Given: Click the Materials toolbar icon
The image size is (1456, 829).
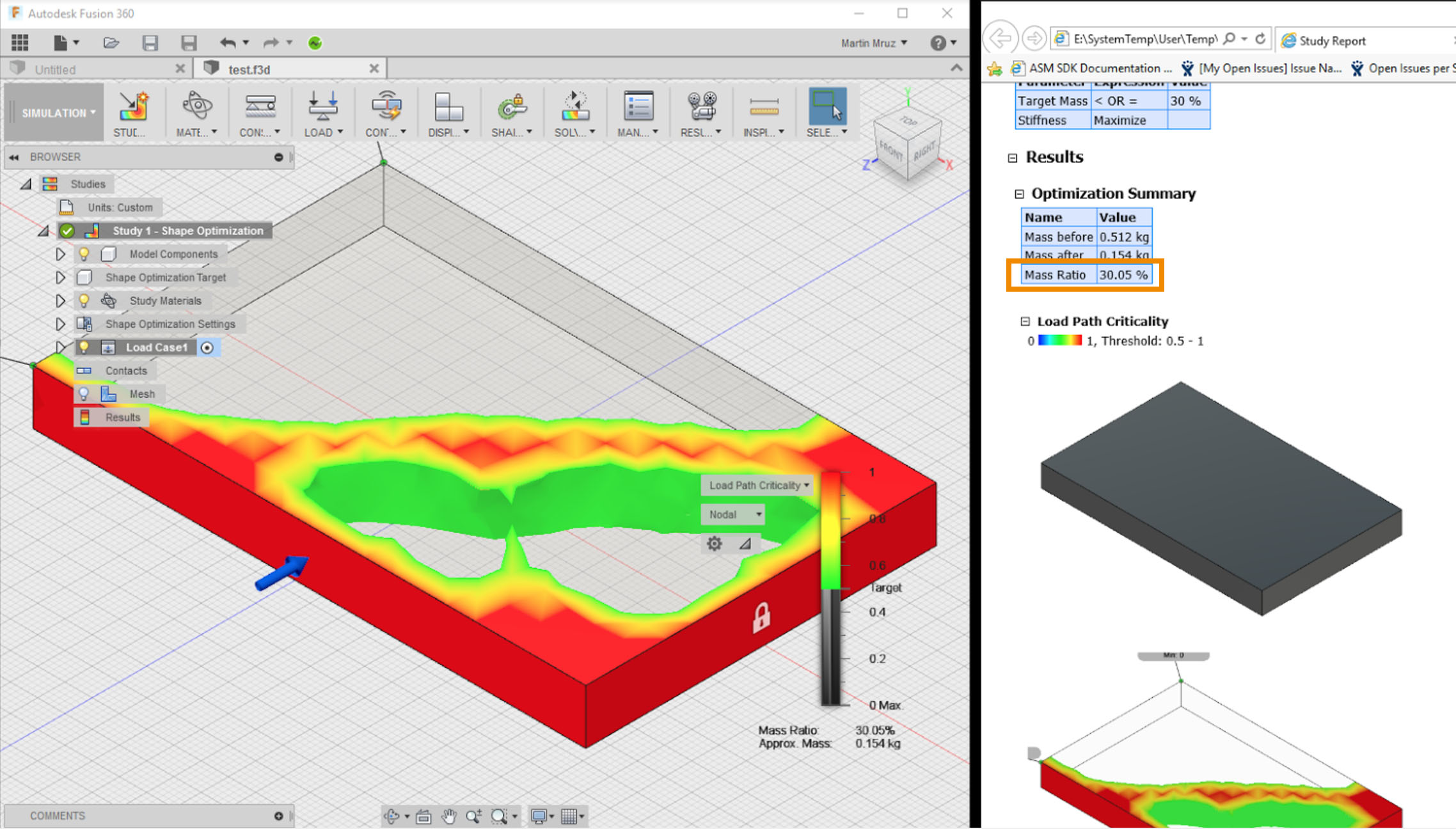Looking at the screenshot, I should click(196, 106).
